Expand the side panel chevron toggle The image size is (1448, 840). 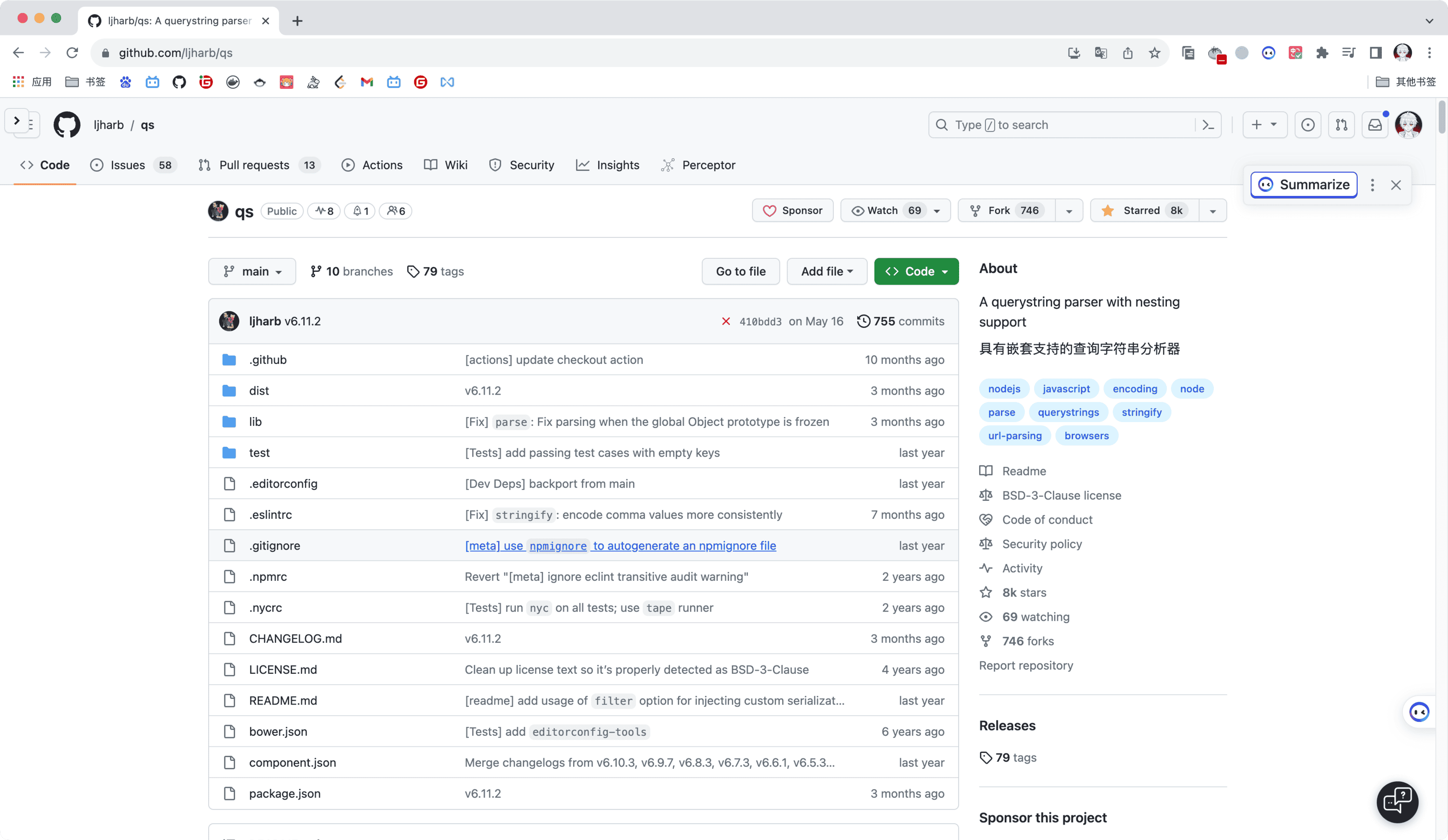pyautogui.click(x=17, y=121)
